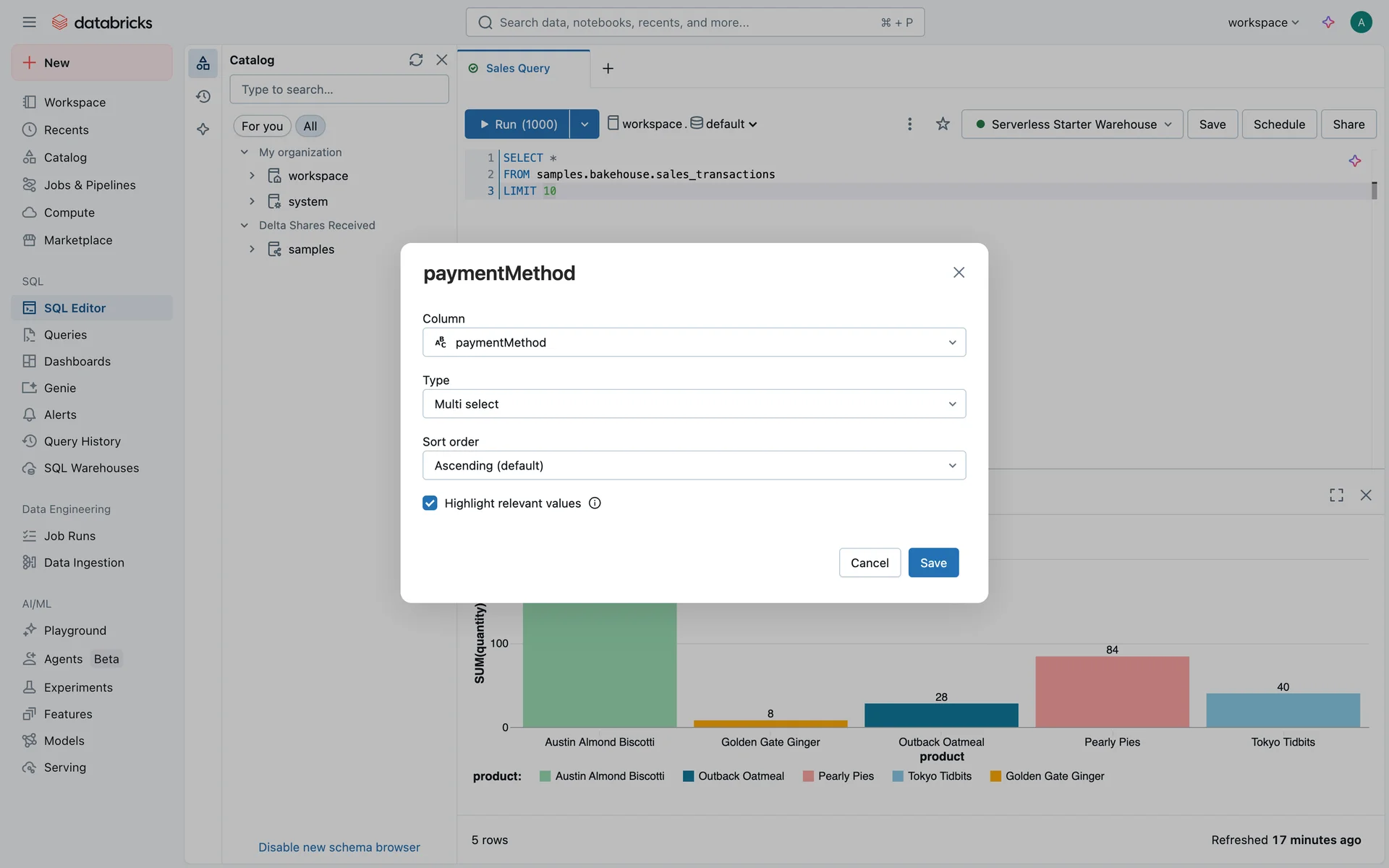Click the info icon beside Highlight relevant values
The width and height of the screenshot is (1389, 868).
(595, 503)
